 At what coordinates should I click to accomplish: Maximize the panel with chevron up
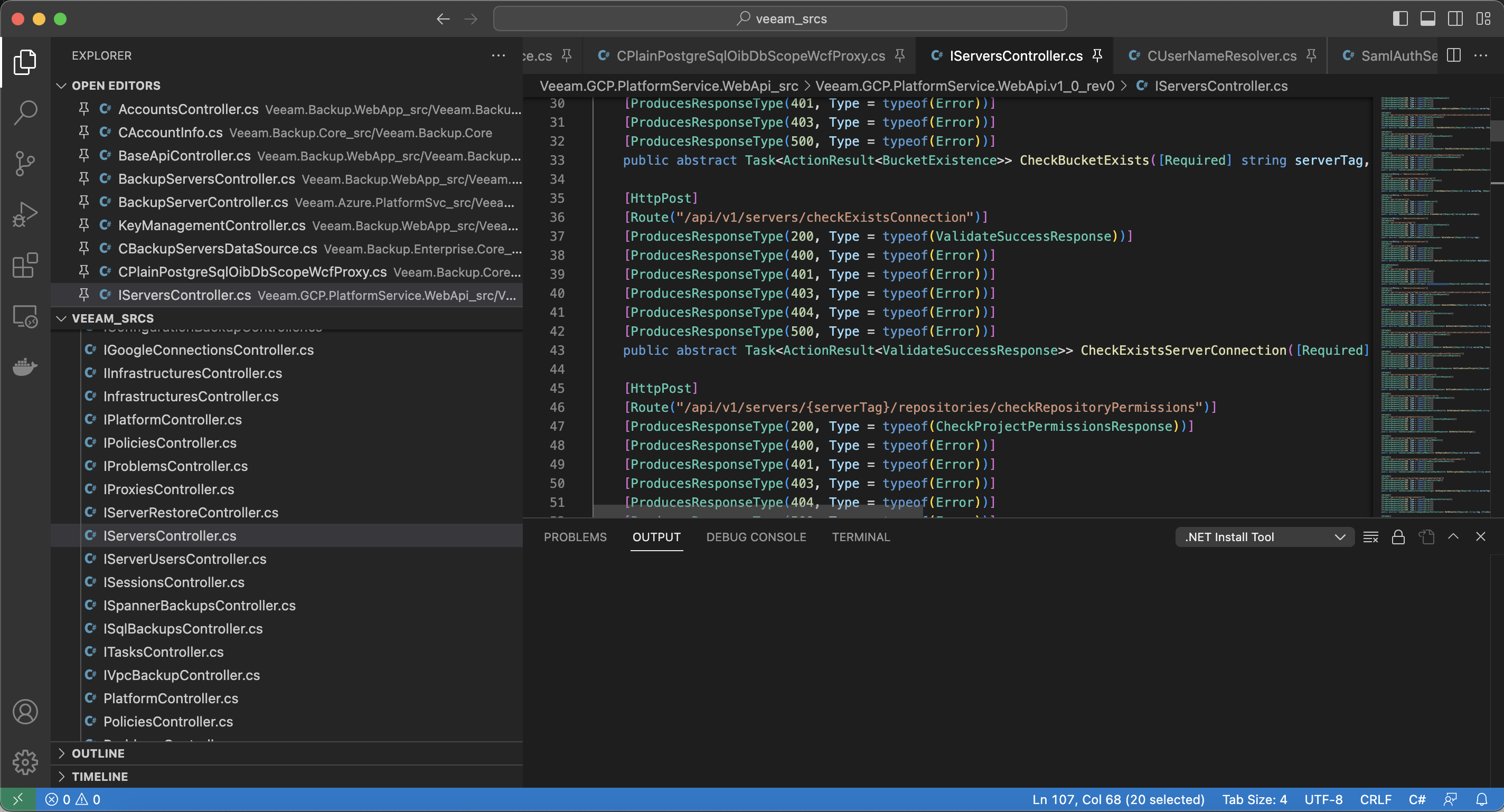tap(1453, 537)
